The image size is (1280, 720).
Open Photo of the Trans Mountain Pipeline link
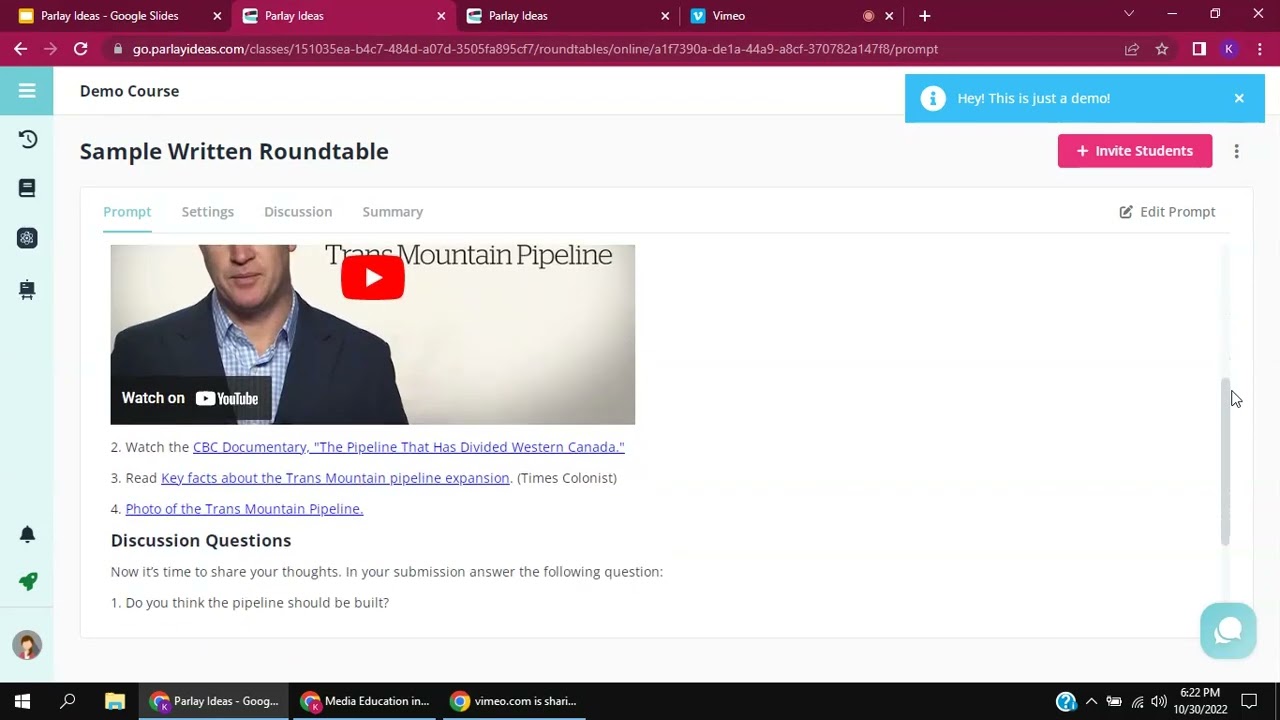pyautogui.click(x=244, y=509)
